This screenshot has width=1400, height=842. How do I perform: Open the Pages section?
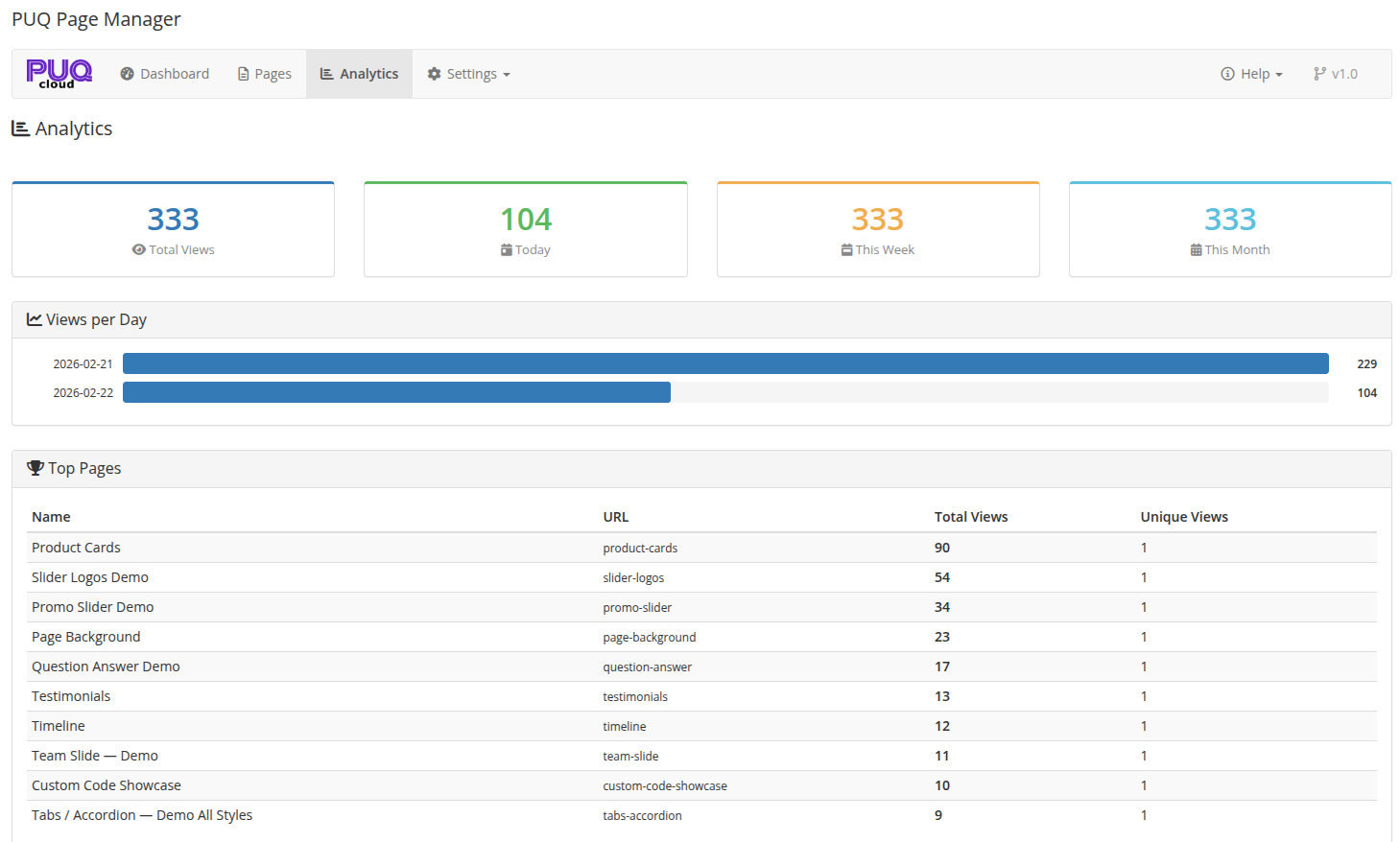tap(264, 73)
